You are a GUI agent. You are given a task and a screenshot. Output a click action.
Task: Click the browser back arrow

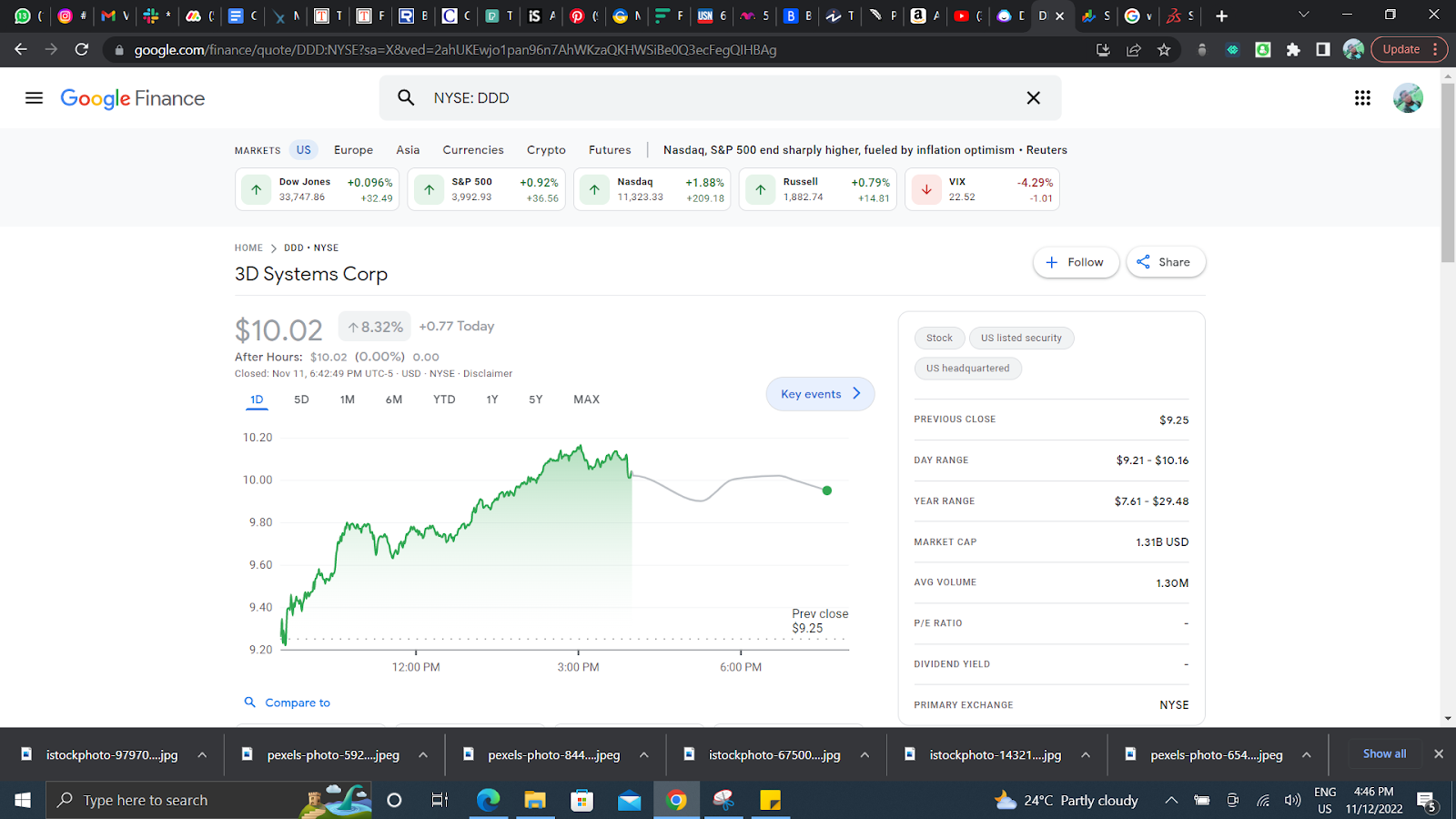[x=21, y=49]
